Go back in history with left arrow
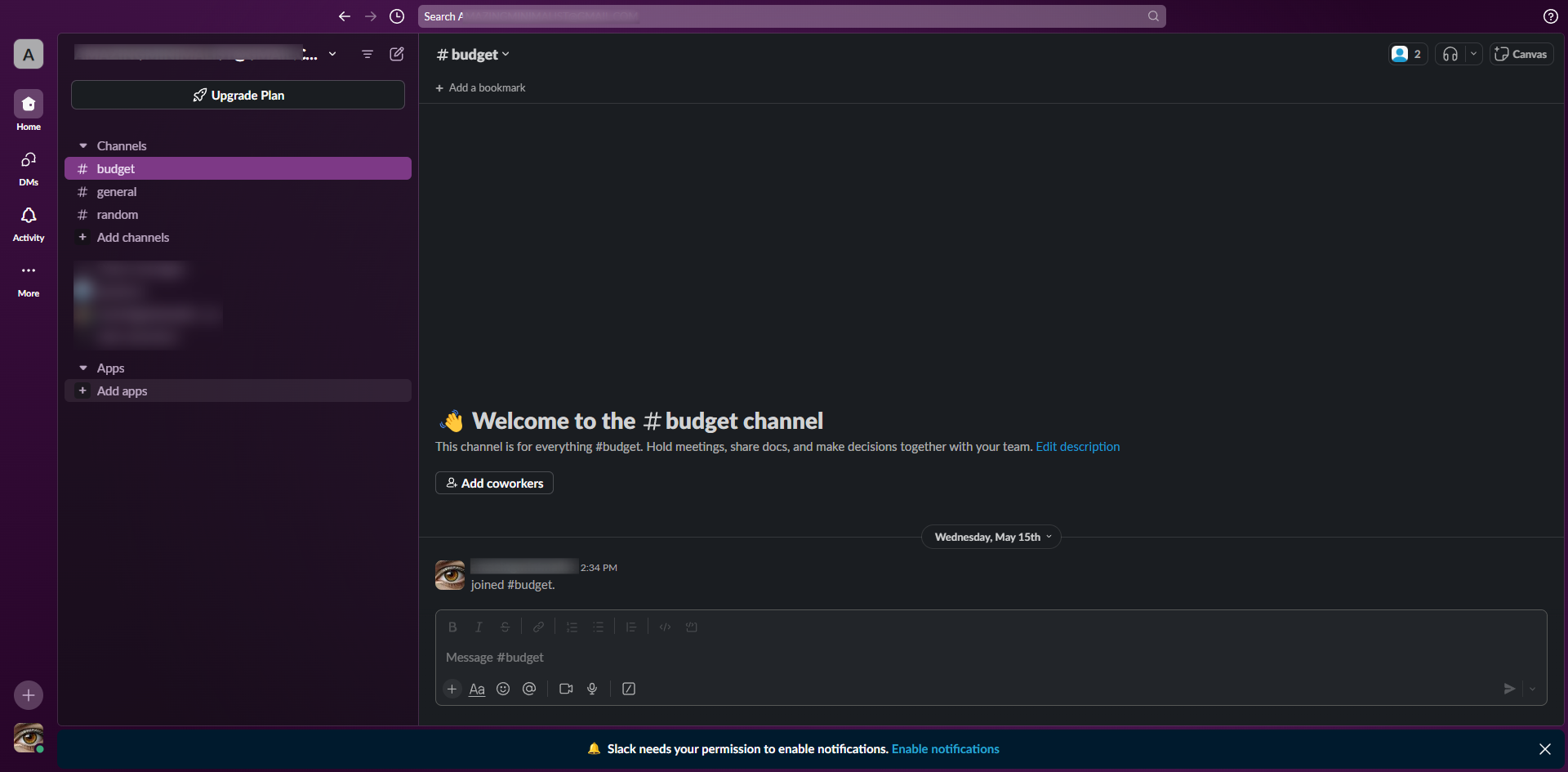Viewport: 1568px width, 772px height. 345,16
